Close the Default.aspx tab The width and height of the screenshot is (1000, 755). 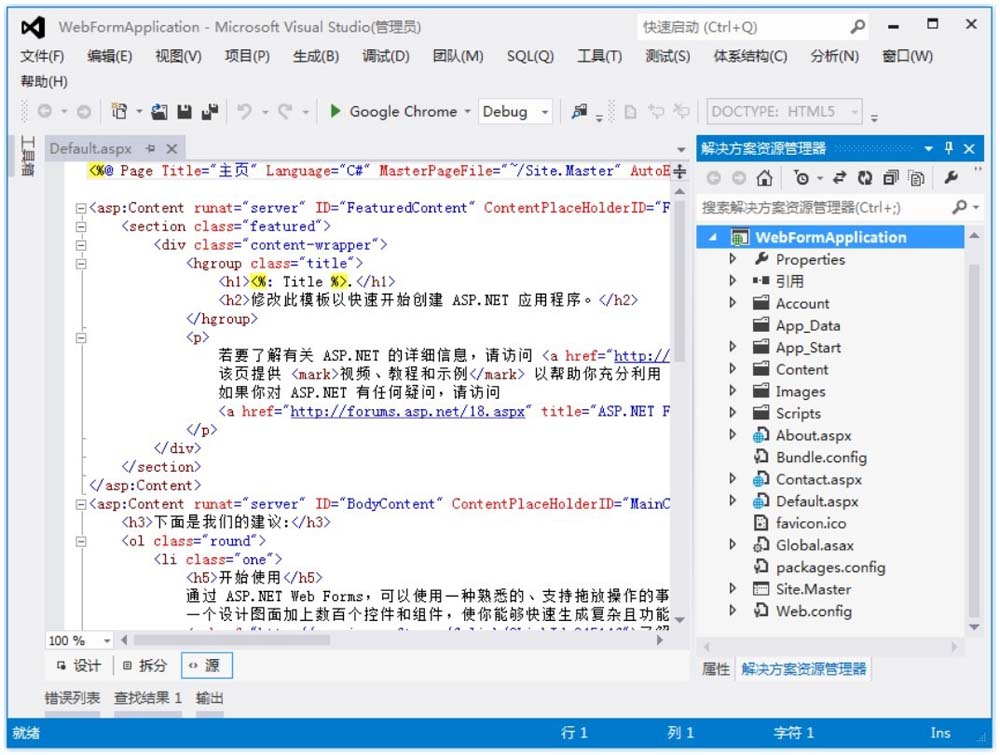(x=172, y=149)
